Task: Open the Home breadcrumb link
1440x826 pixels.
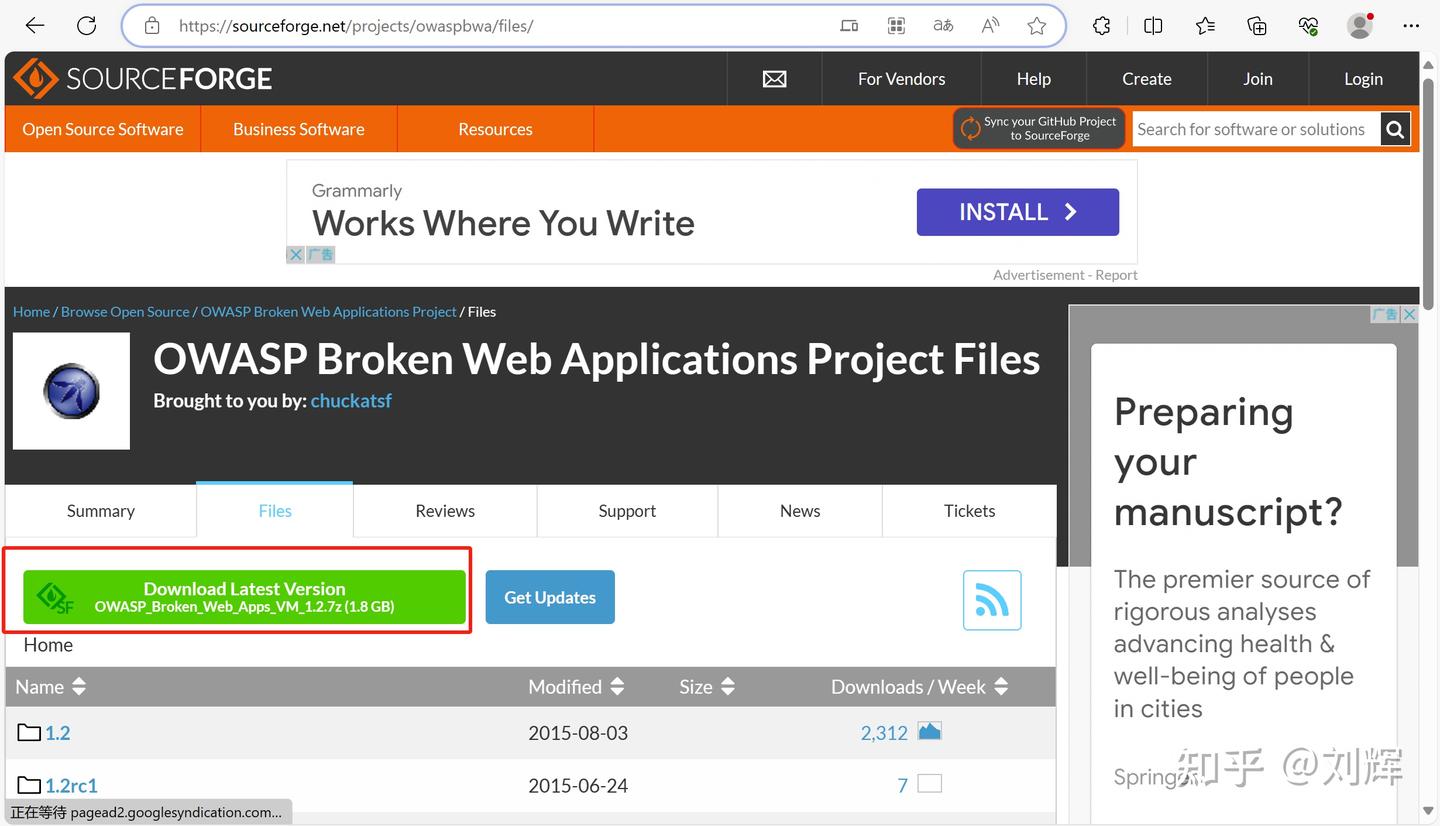Action: [31, 312]
